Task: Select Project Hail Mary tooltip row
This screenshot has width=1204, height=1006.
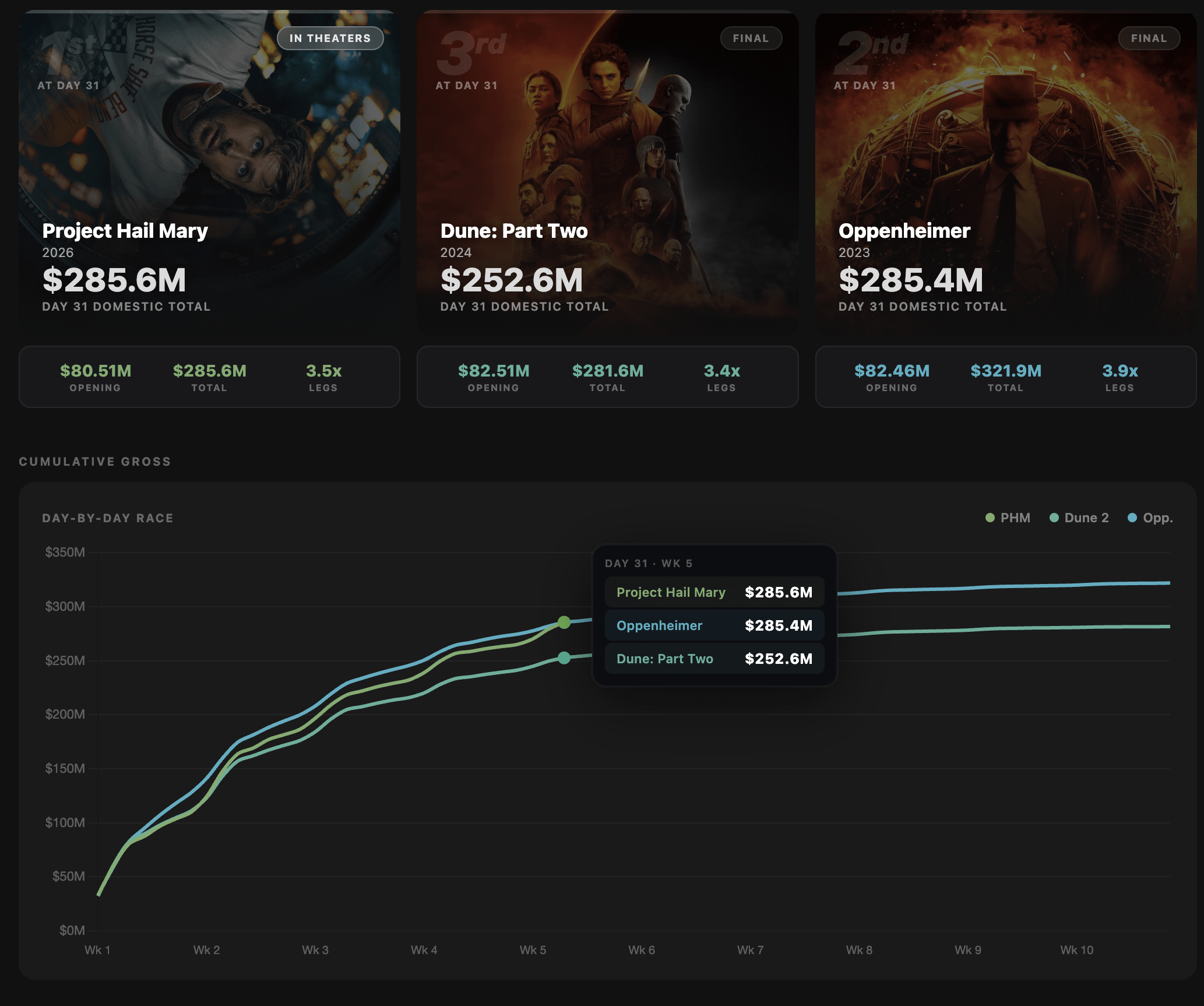Action: 714,592
